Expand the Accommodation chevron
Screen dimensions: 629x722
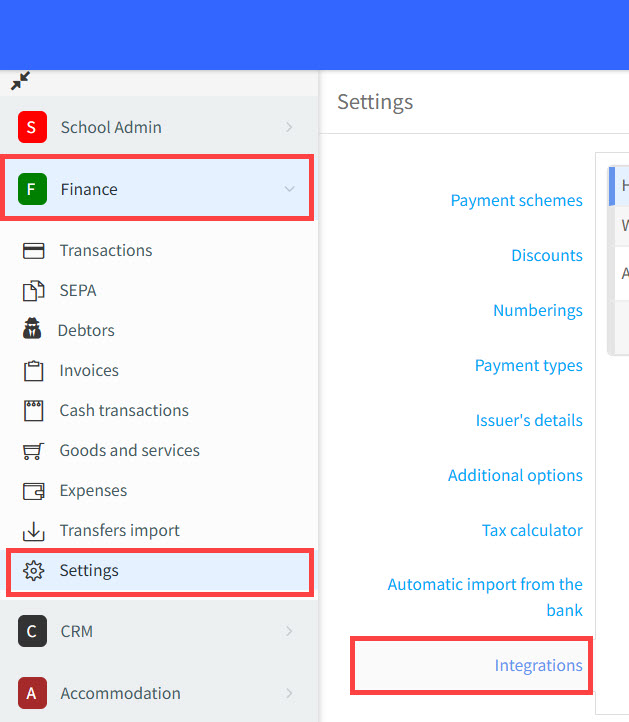(289, 693)
